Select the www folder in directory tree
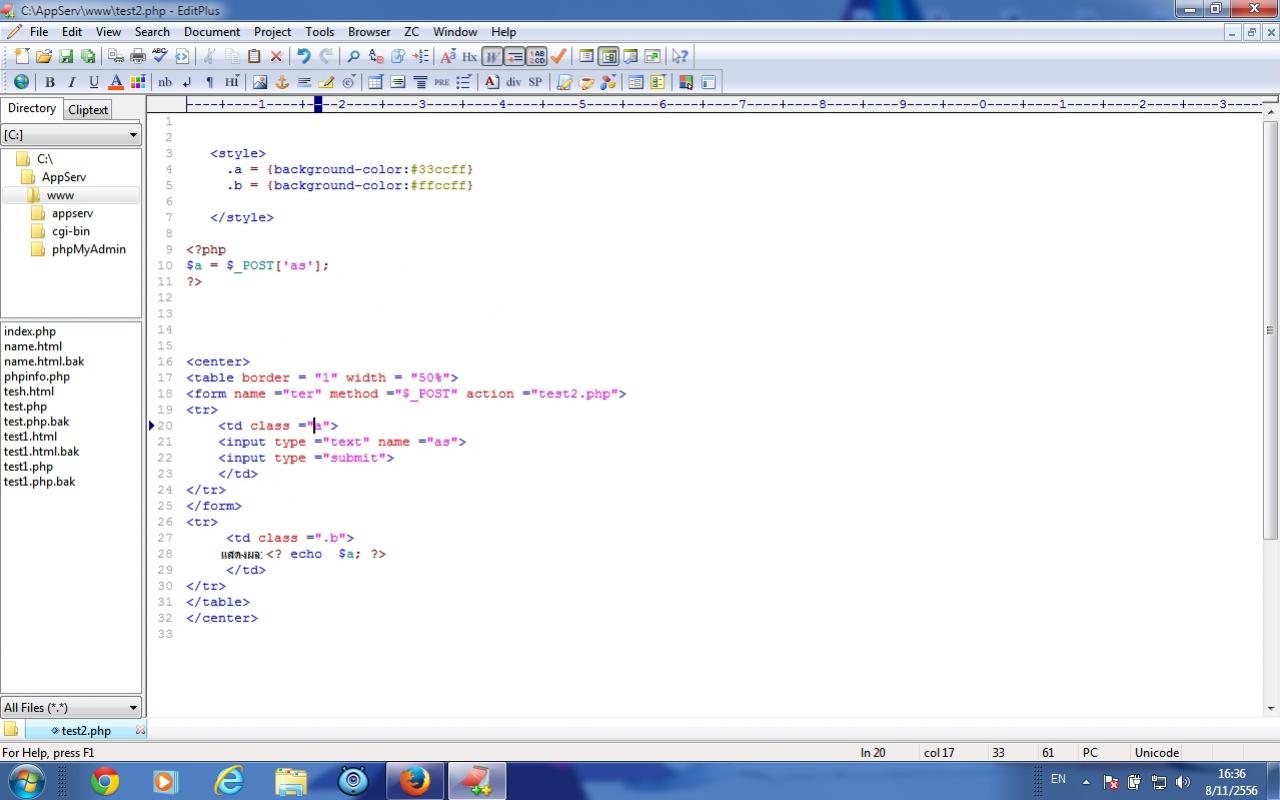 point(59,195)
